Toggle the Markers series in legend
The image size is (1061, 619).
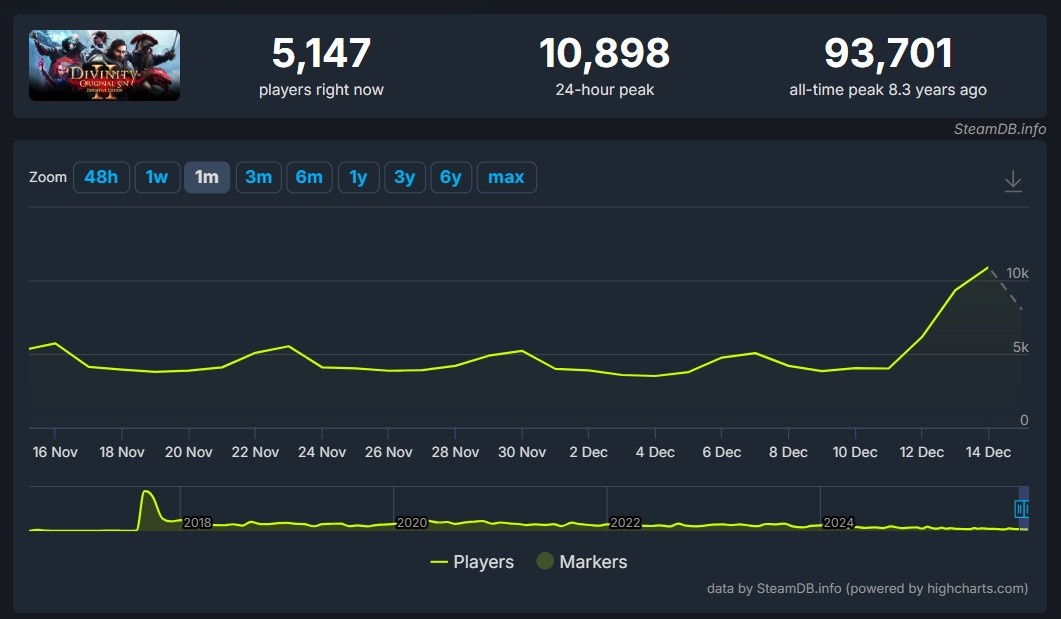[x=582, y=561]
